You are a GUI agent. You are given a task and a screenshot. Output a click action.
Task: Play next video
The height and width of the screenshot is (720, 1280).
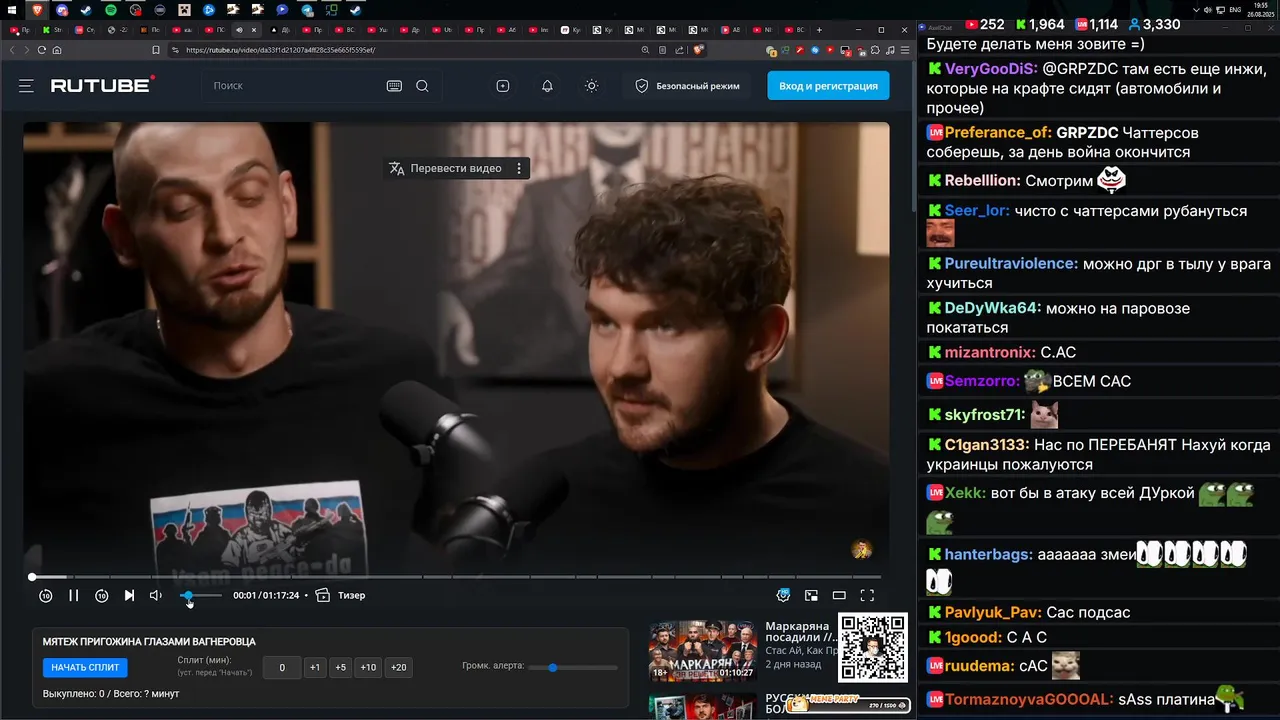[129, 595]
